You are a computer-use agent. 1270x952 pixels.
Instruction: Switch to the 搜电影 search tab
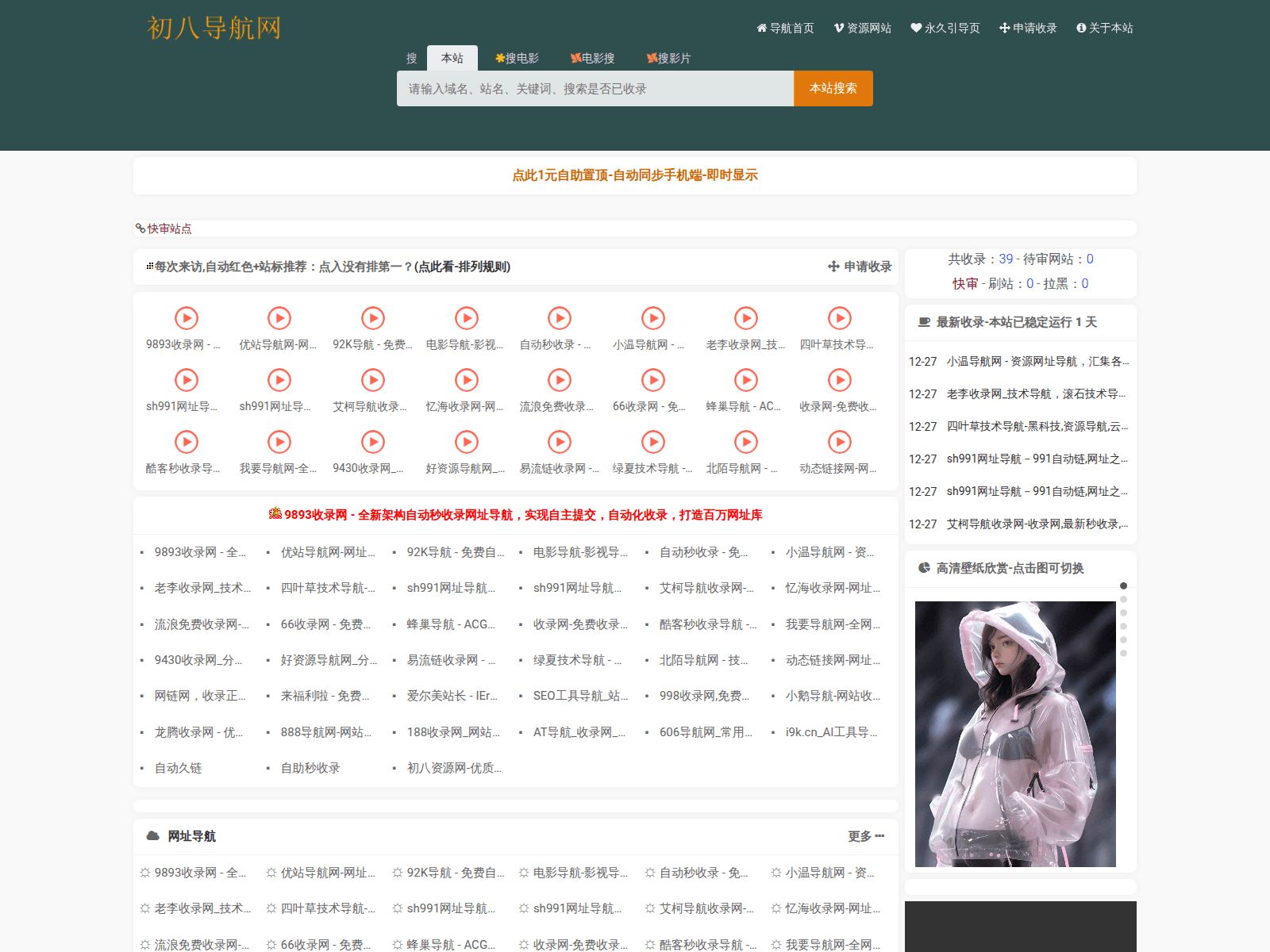[517, 58]
